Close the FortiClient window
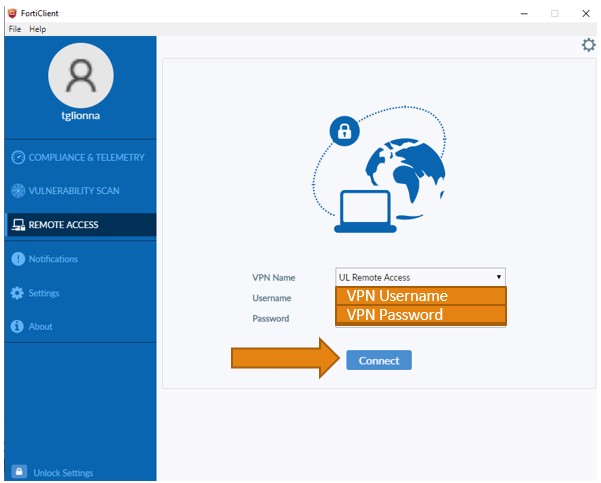 586,13
